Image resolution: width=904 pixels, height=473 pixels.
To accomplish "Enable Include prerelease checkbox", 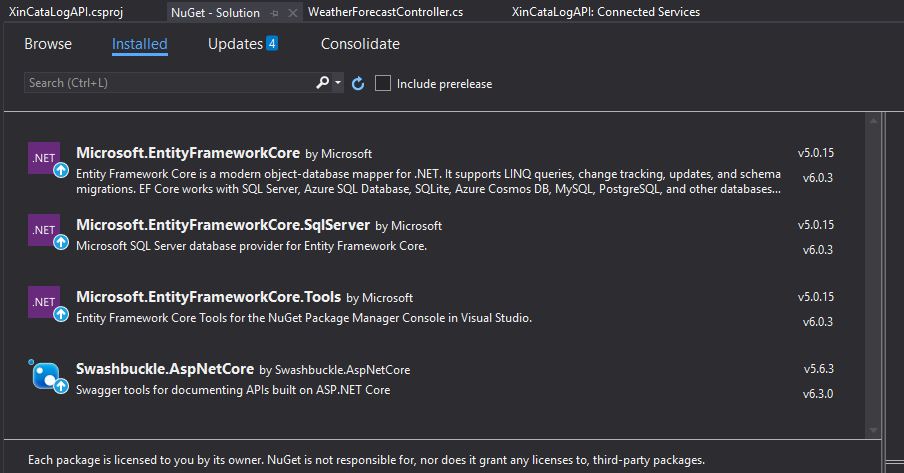I will [x=383, y=83].
